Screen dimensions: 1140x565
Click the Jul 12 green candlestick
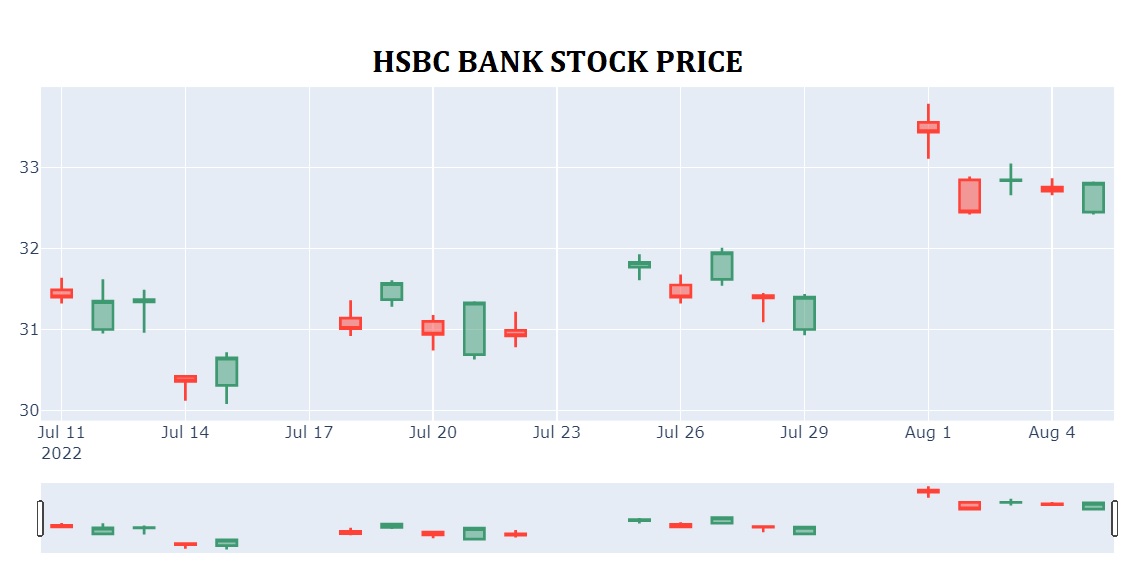102,315
